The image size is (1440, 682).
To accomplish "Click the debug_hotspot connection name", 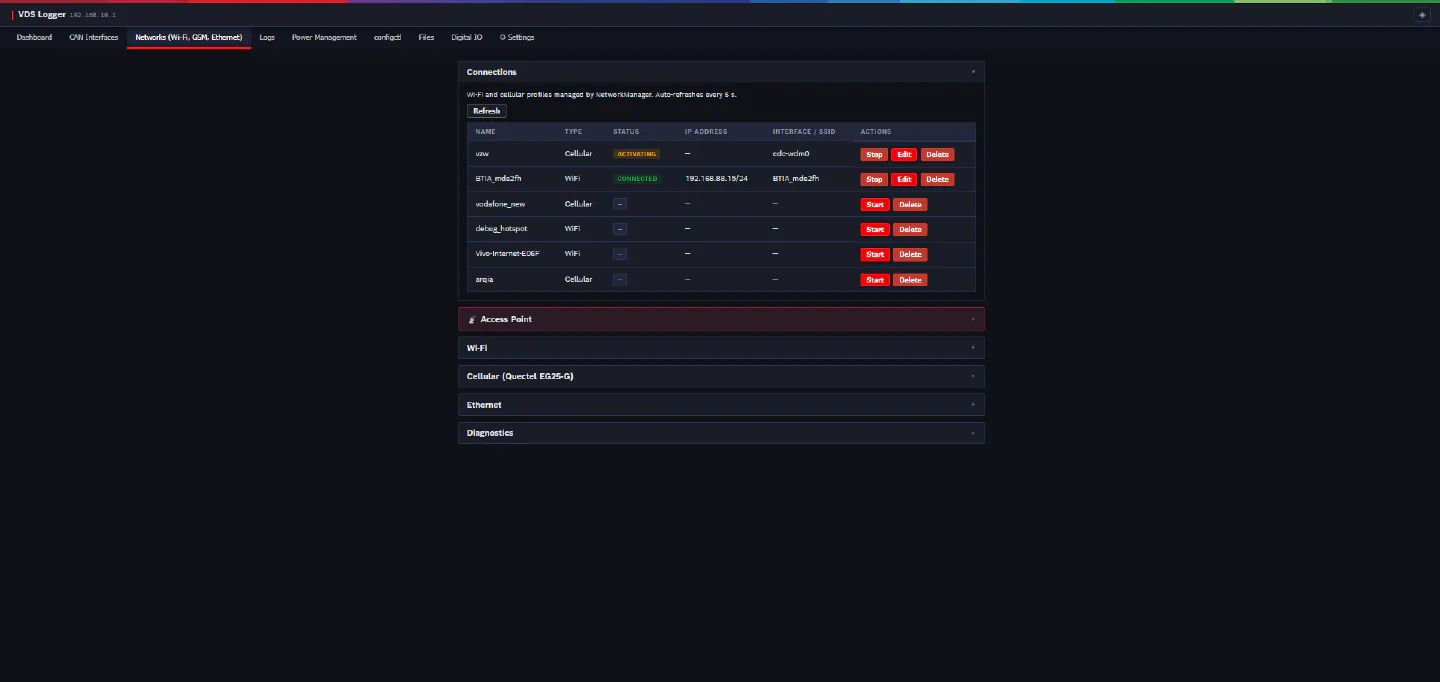I will pyautogui.click(x=501, y=229).
